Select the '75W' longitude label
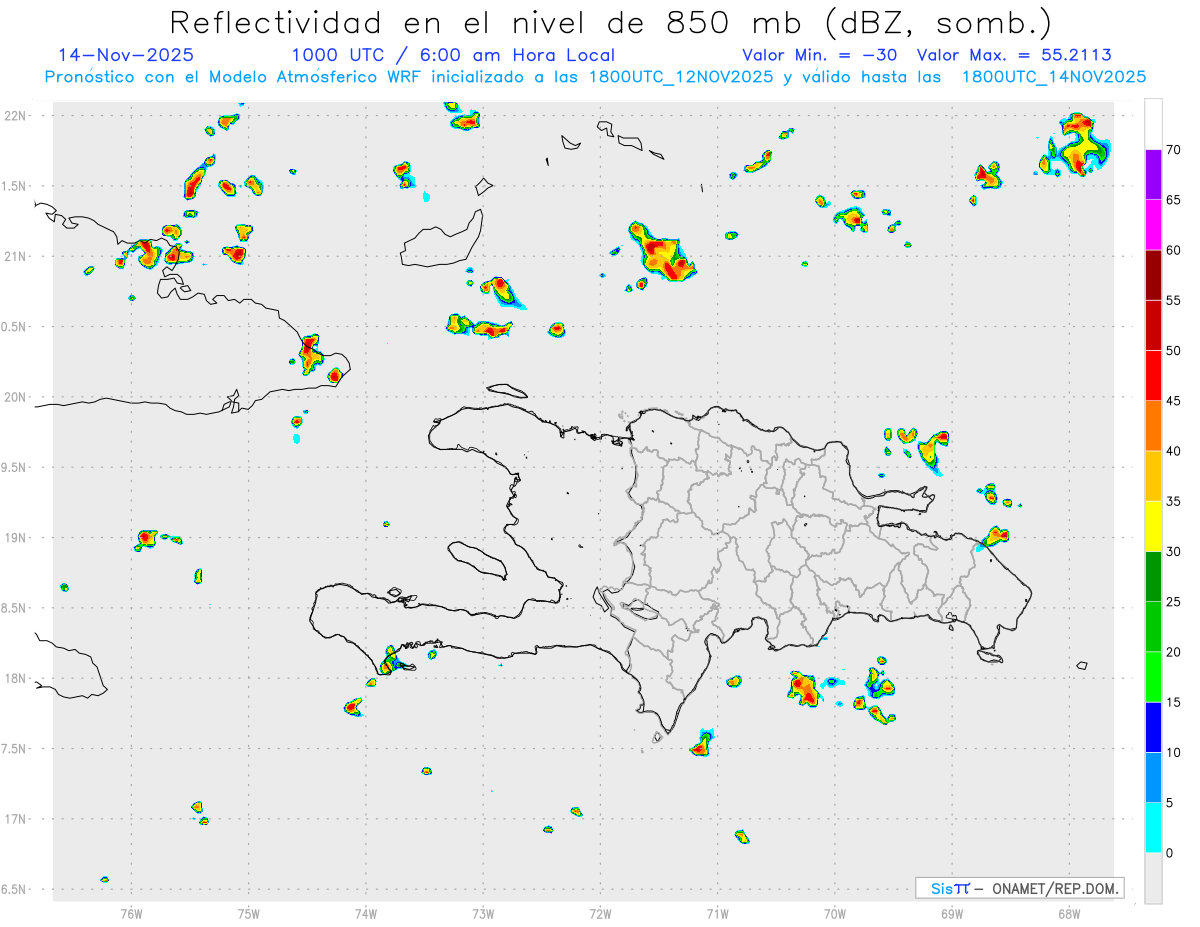The width and height of the screenshot is (1200, 927). point(249,913)
